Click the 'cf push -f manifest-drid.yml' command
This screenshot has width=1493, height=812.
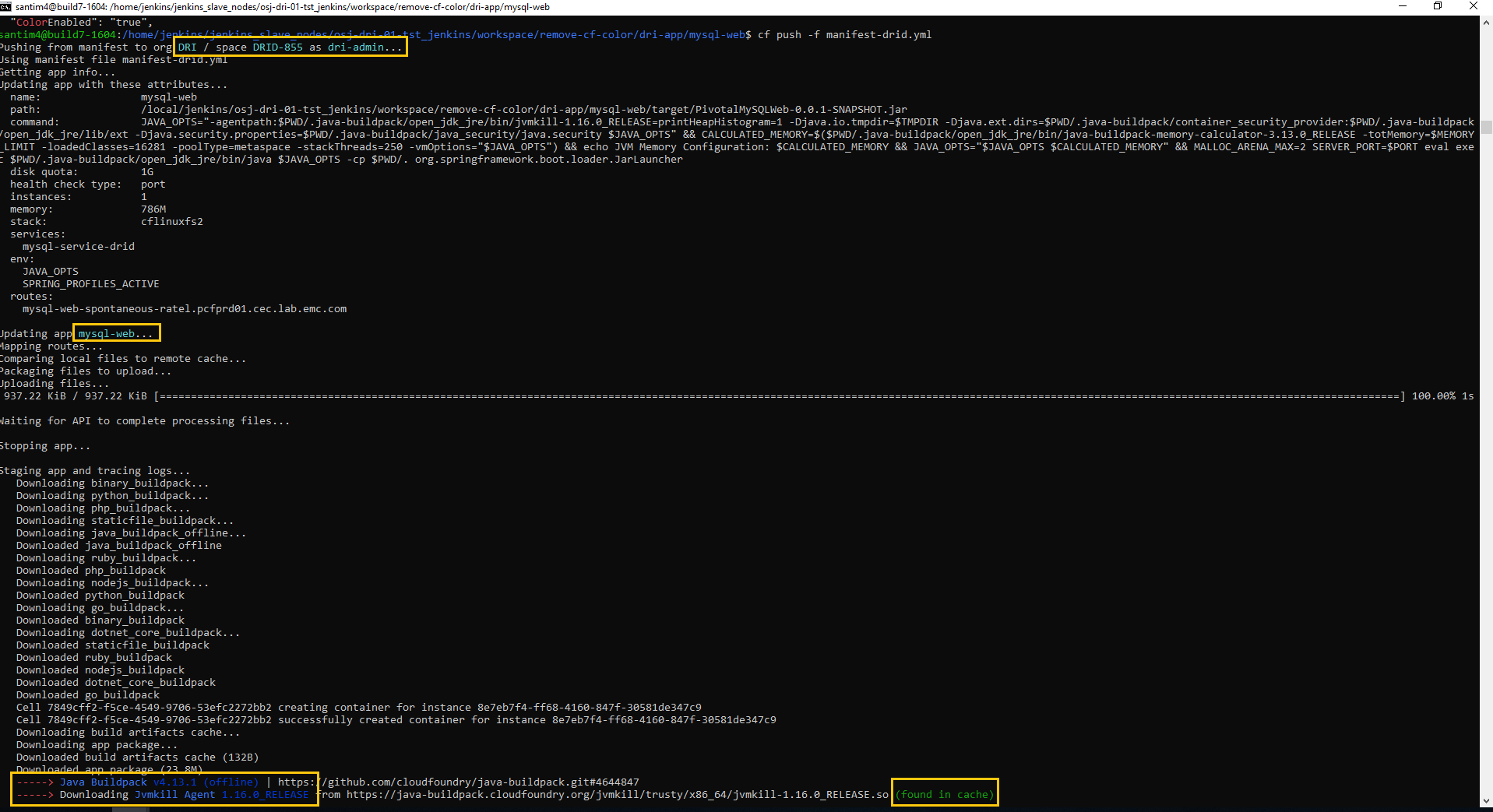(x=844, y=35)
